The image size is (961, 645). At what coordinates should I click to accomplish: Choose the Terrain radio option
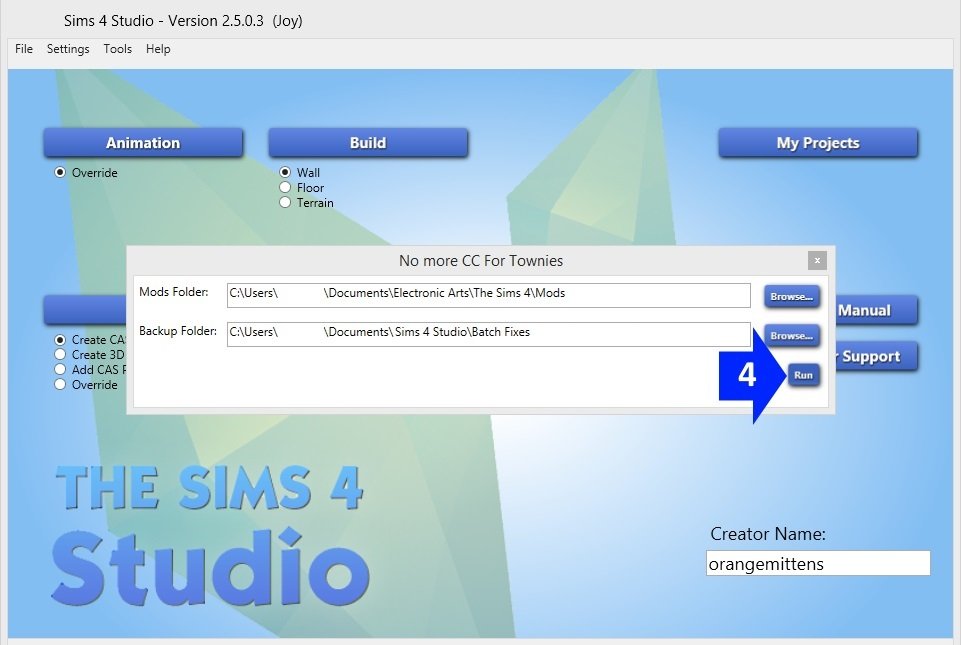pyautogui.click(x=286, y=203)
